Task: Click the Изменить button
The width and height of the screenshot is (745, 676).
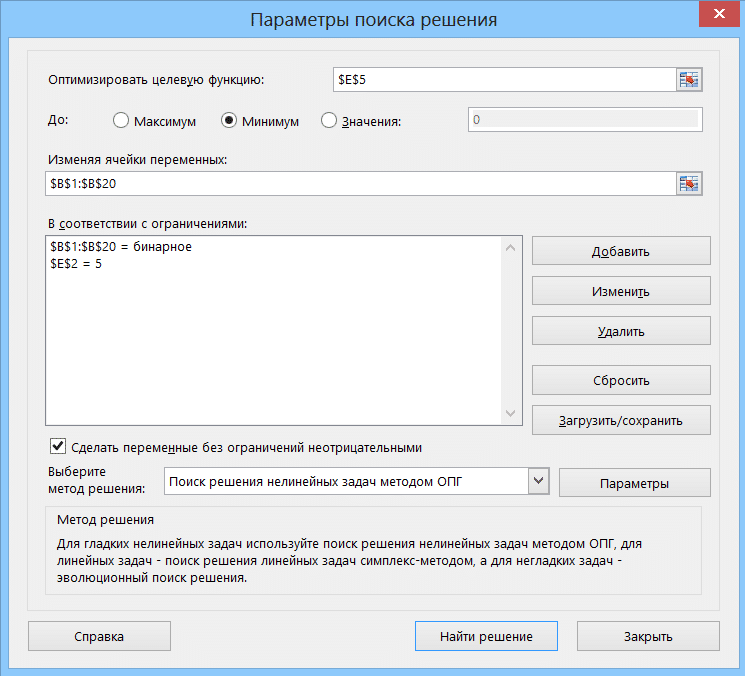Action: (x=621, y=291)
